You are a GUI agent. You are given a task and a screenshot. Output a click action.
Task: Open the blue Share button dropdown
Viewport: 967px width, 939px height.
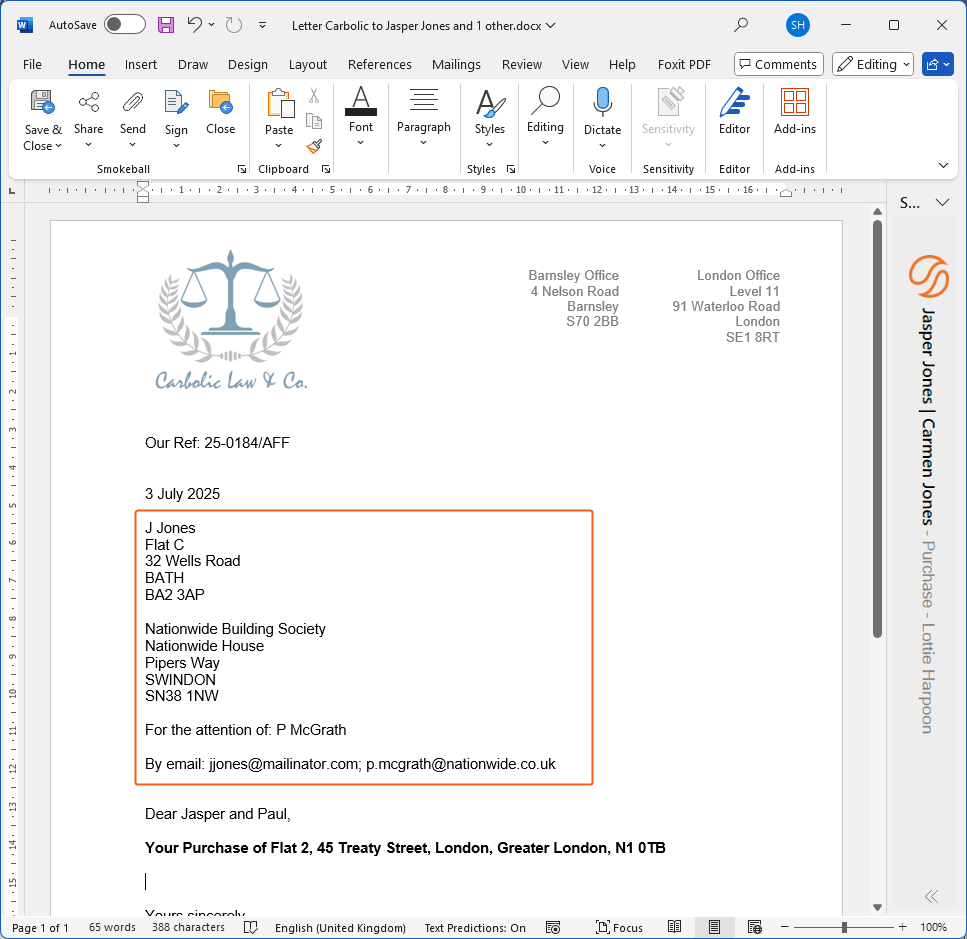(x=938, y=64)
